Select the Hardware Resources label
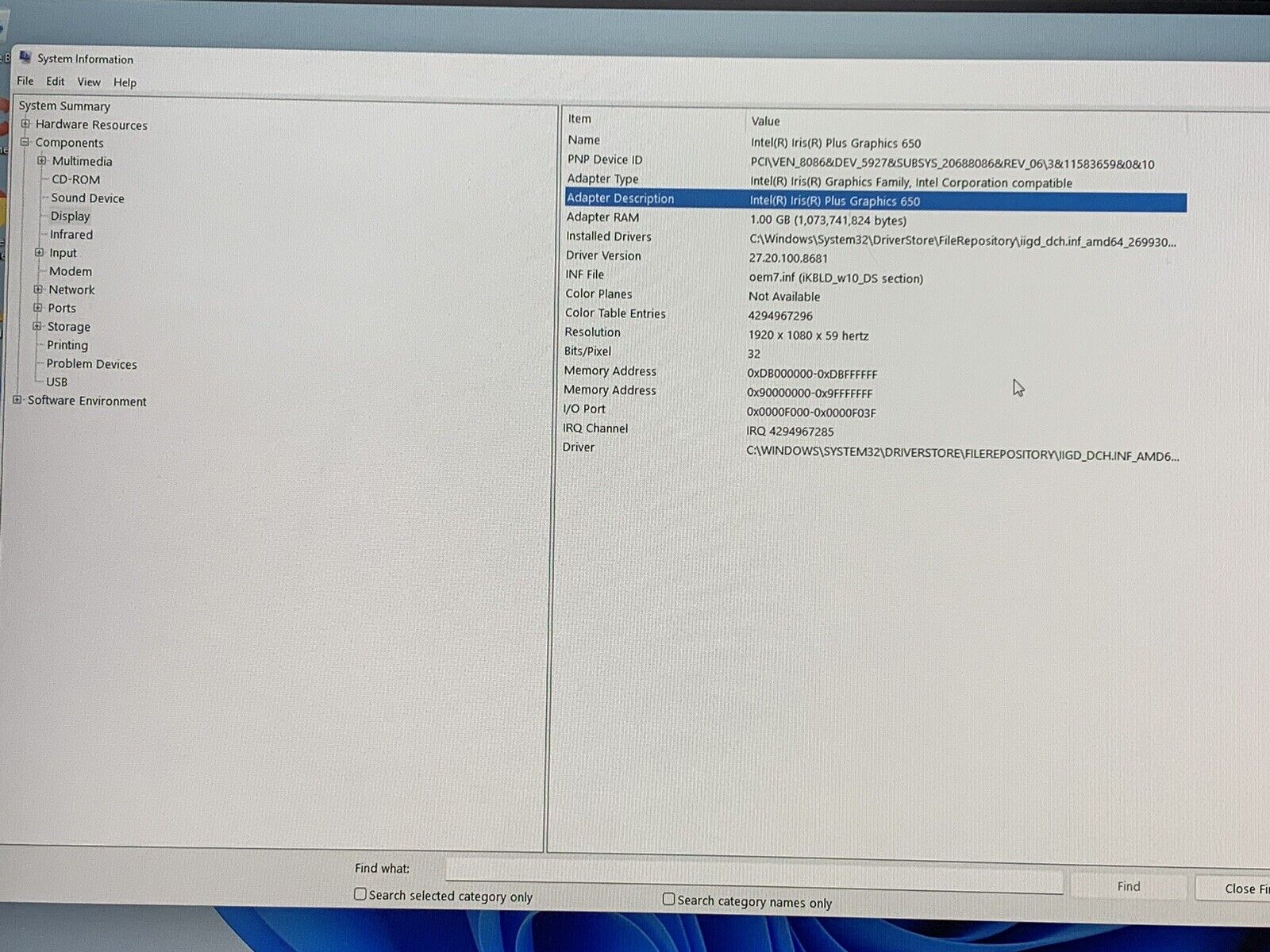The width and height of the screenshot is (1270, 952). pos(91,125)
